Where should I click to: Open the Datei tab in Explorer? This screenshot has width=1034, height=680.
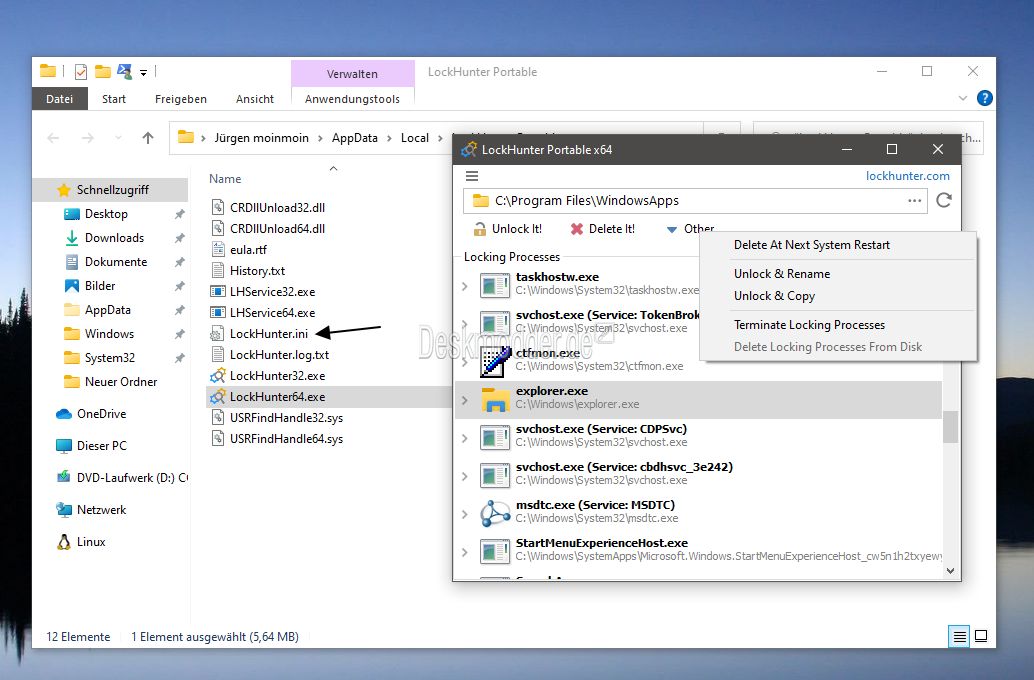click(59, 99)
